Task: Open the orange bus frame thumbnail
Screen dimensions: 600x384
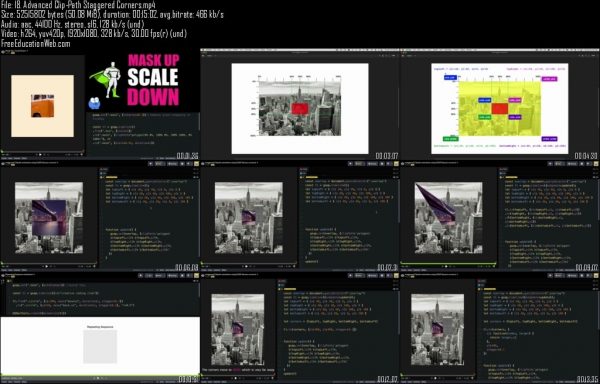Action: point(100,103)
